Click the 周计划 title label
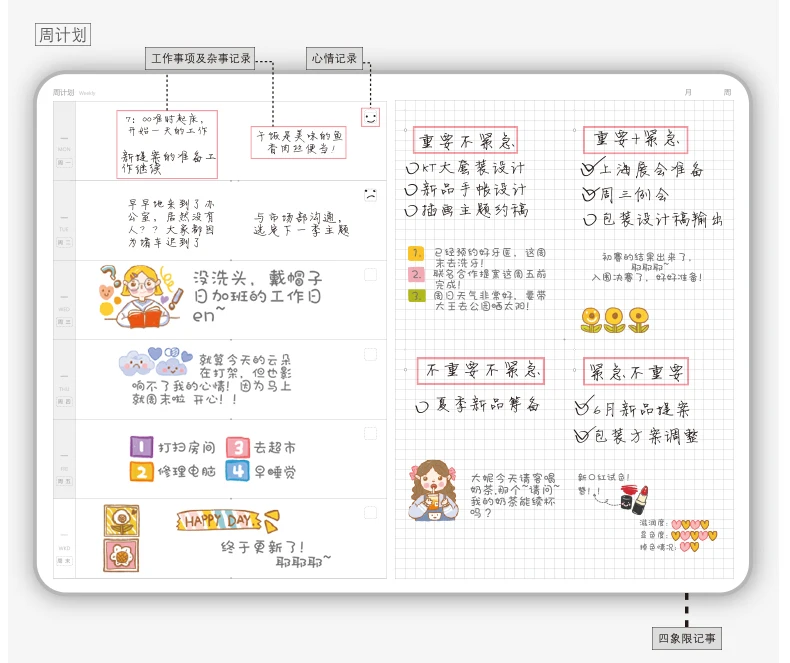 (63, 35)
